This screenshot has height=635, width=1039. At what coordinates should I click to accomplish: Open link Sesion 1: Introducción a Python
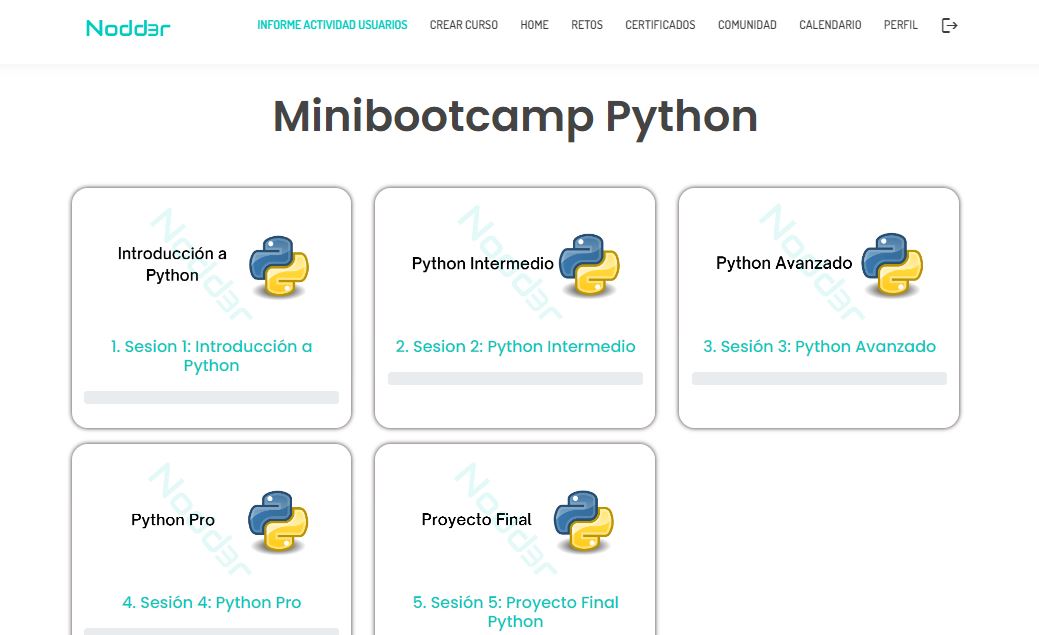211,356
